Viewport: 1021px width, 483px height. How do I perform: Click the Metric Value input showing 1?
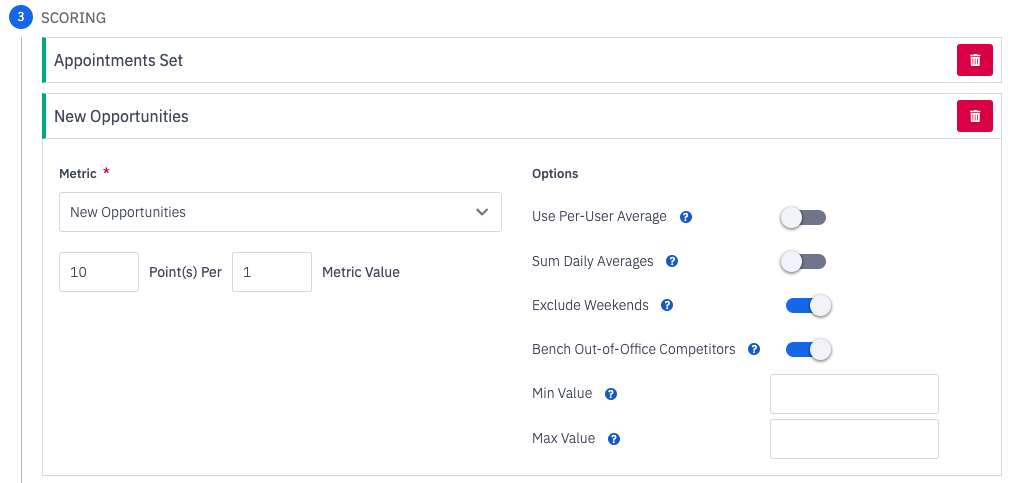point(271,272)
